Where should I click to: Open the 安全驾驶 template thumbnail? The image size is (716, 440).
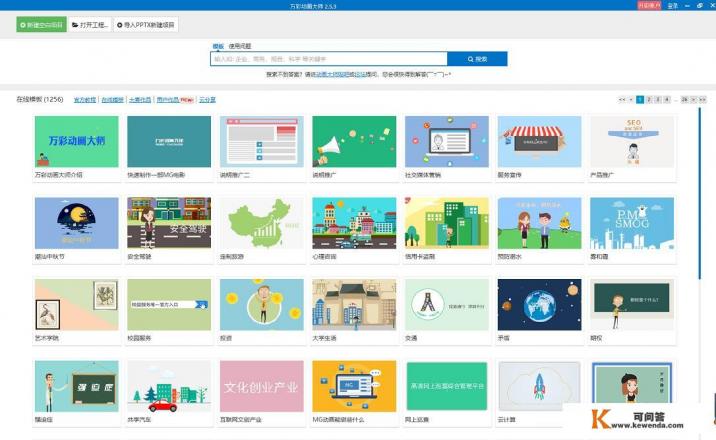[x=168, y=222]
